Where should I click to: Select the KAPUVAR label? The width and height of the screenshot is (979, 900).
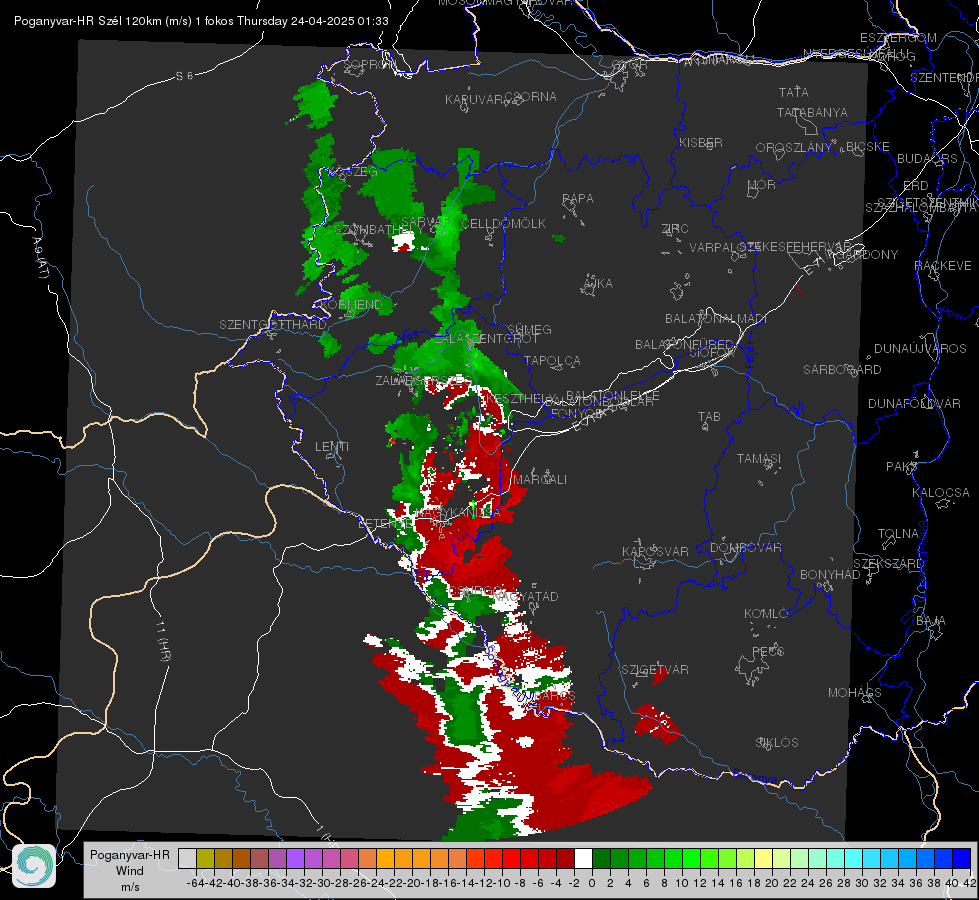tap(475, 100)
